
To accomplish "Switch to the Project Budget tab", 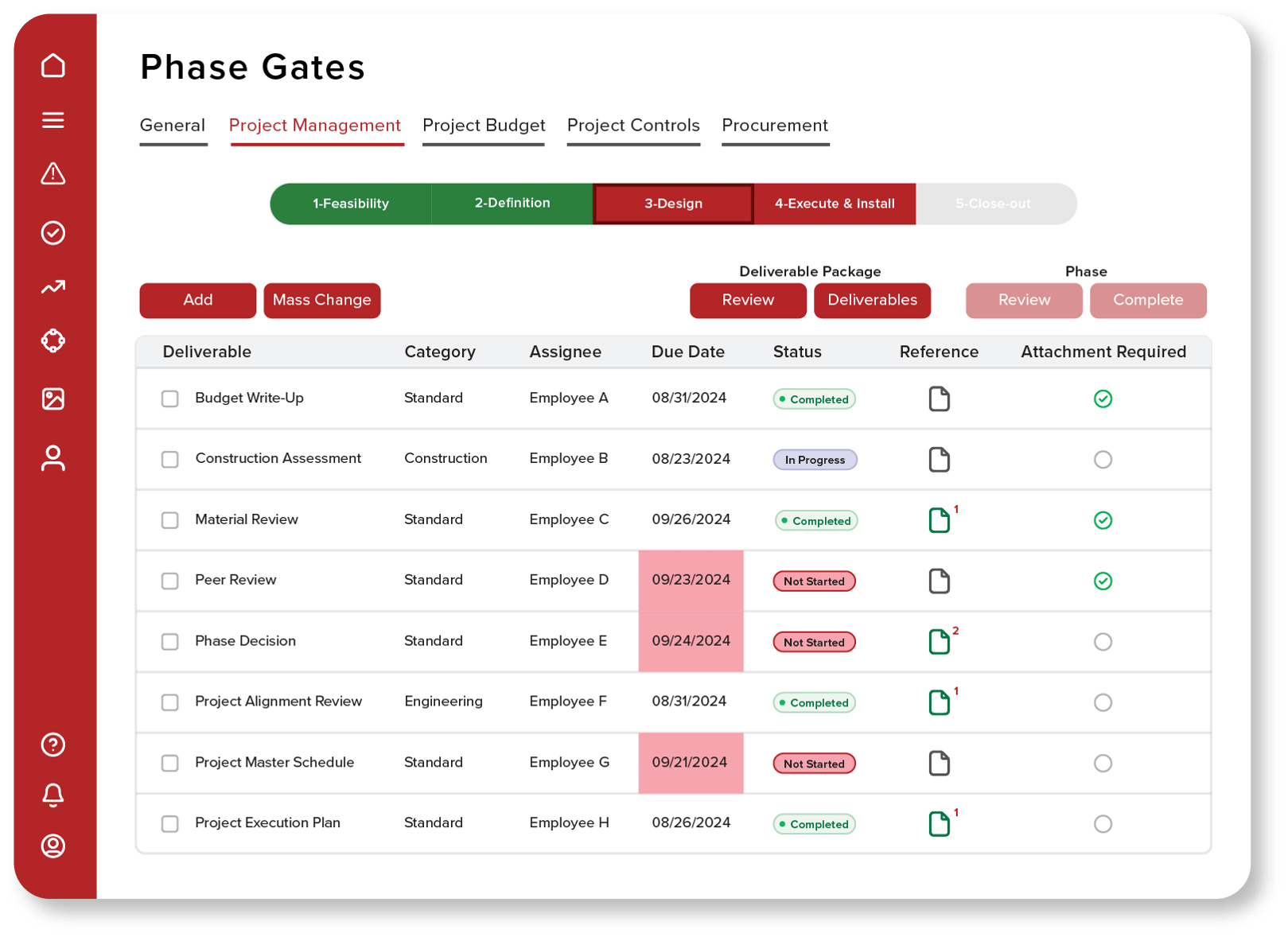I will pos(484,126).
